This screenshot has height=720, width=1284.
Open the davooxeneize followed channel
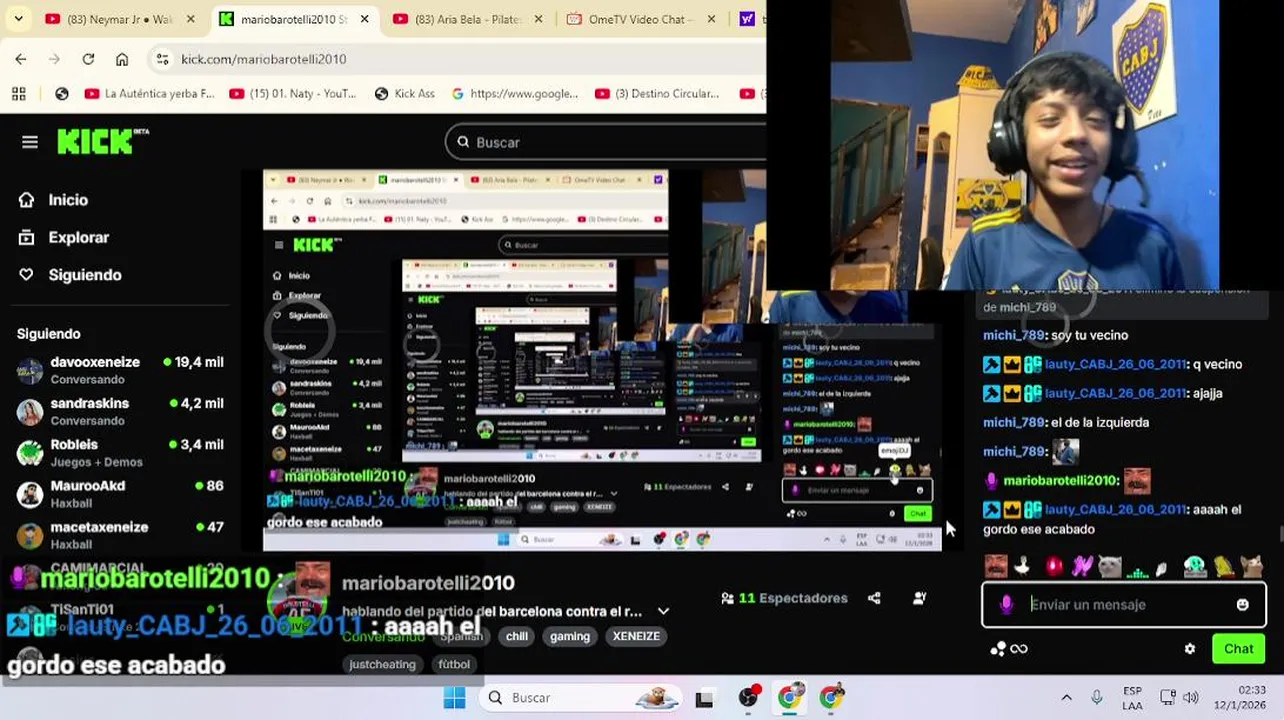coord(120,370)
